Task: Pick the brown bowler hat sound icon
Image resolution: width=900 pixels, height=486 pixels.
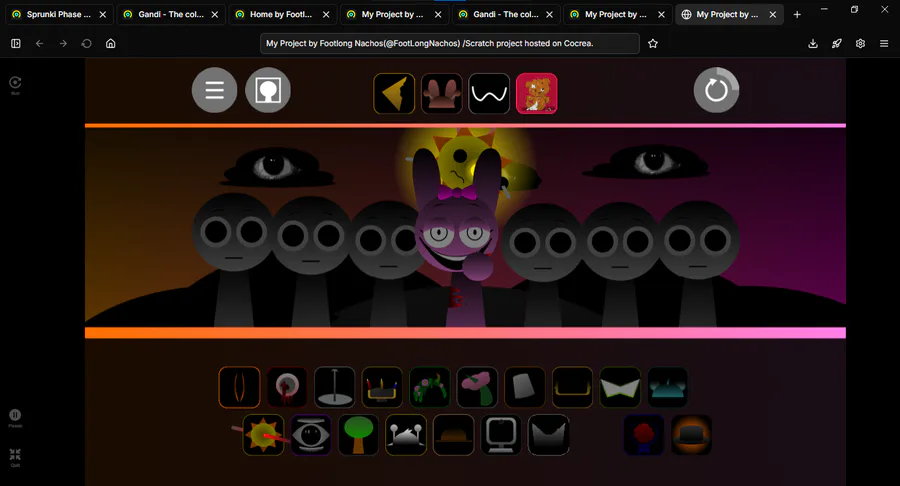Action: click(453, 435)
